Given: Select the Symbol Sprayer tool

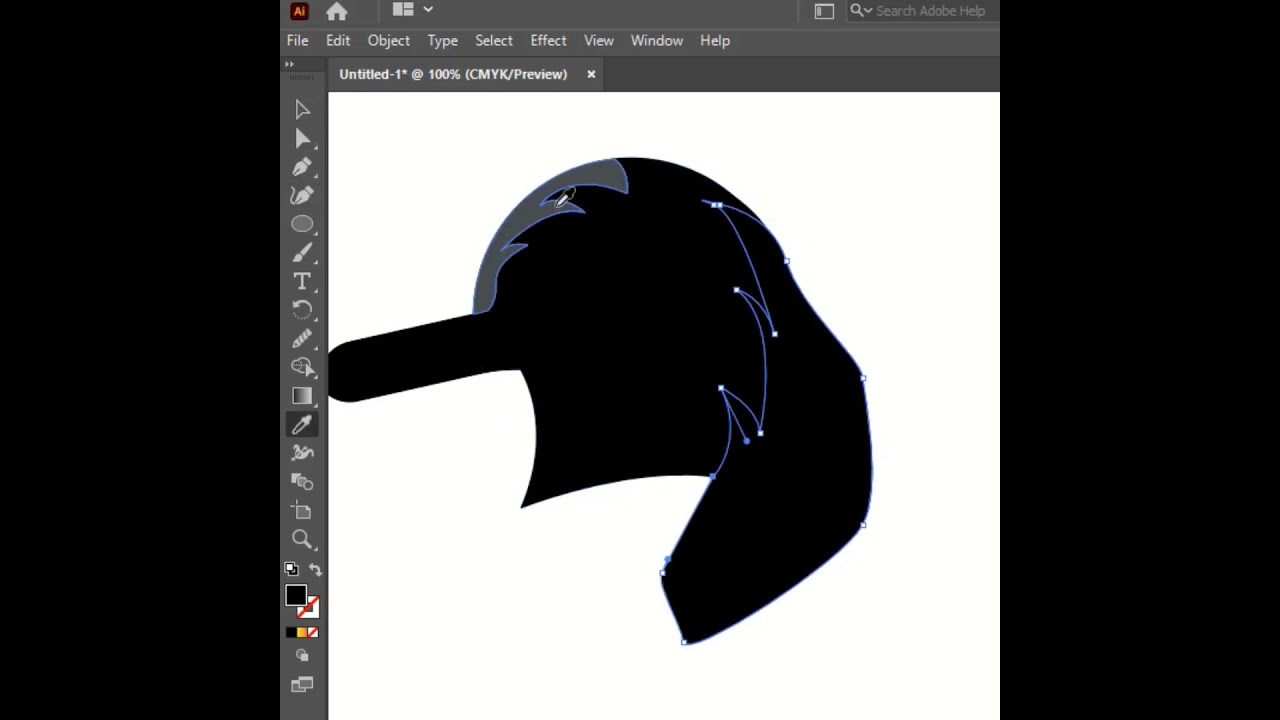Looking at the screenshot, I should 302,453.
